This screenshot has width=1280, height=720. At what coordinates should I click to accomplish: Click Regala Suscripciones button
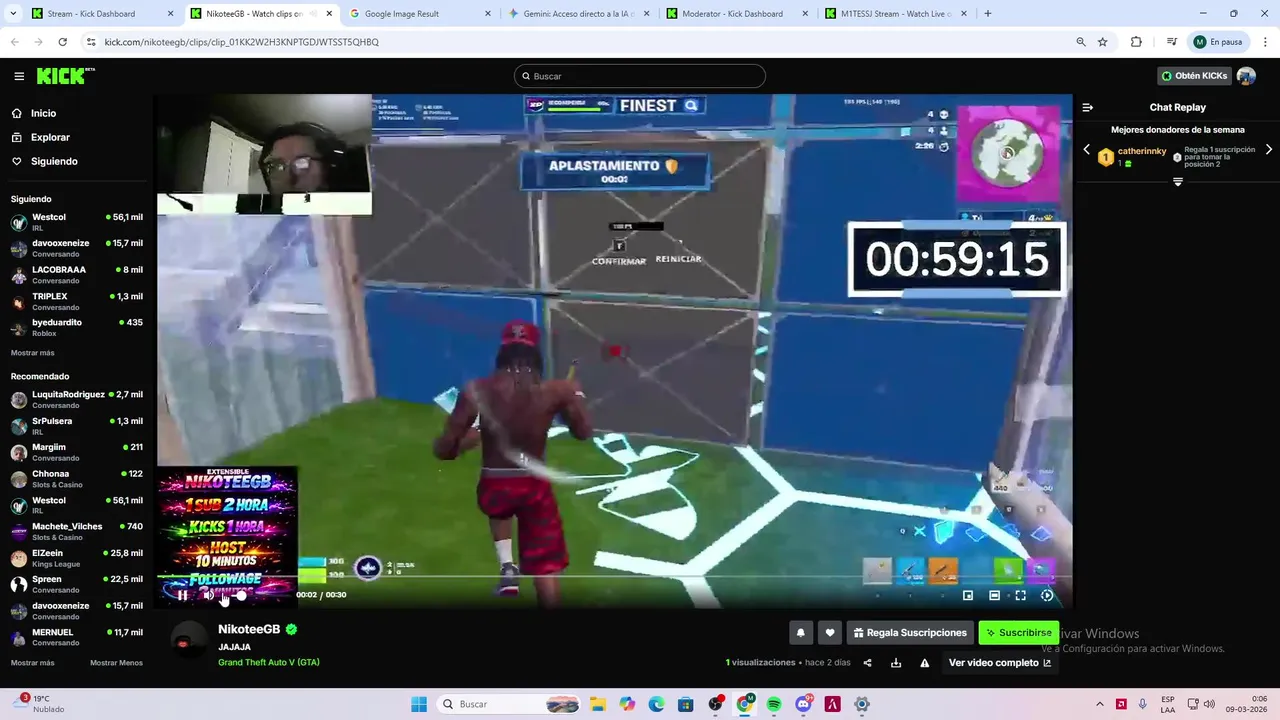(910, 633)
